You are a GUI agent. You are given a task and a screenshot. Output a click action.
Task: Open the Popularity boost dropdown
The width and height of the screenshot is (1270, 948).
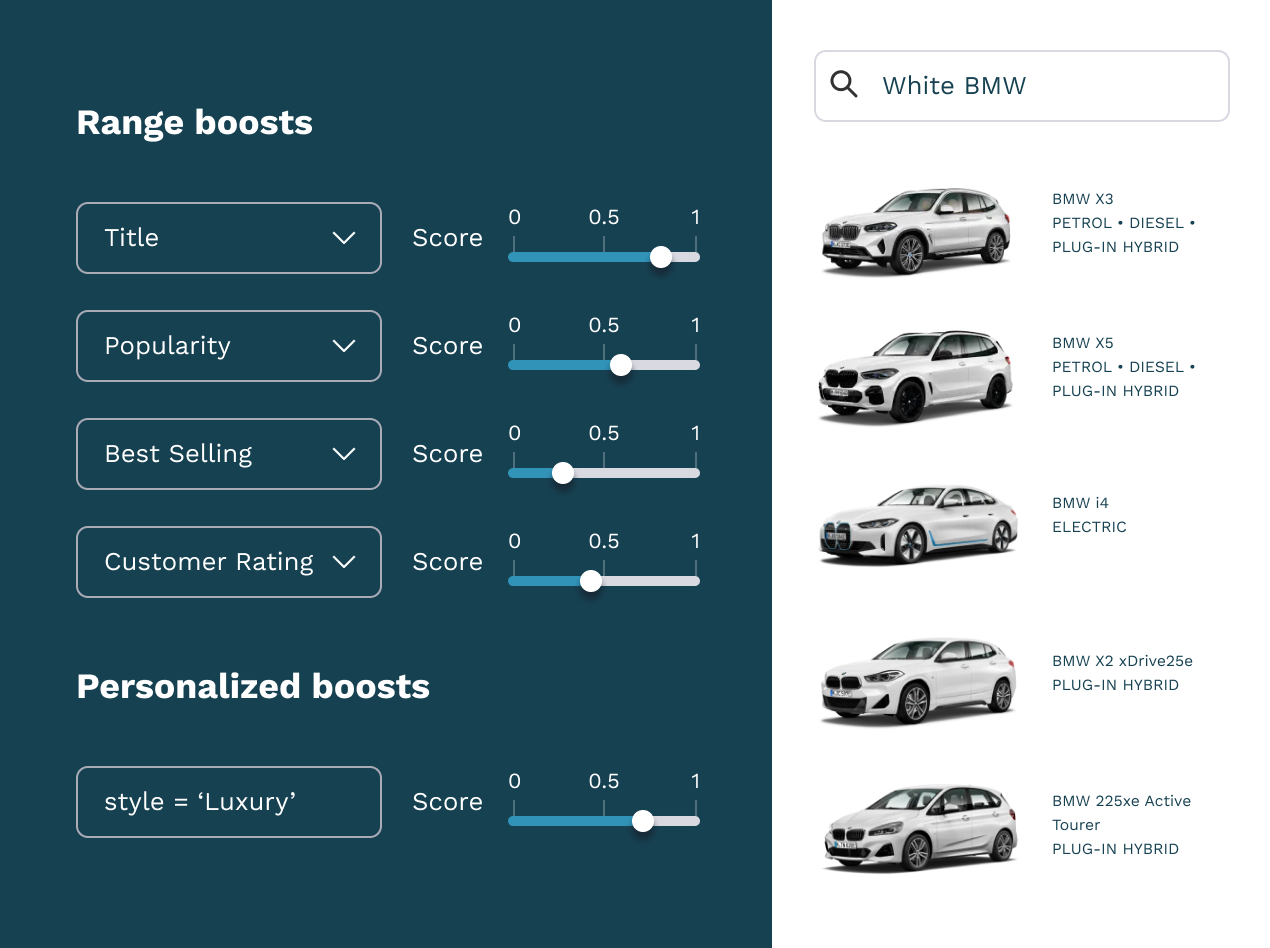(229, 346)
